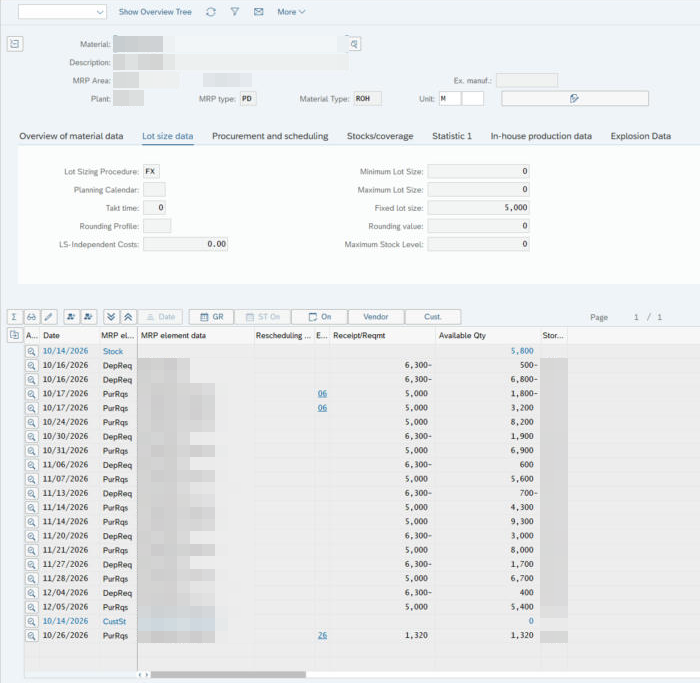Image resolution: width=700 pixels, height=683 pixels.
Task: Click the pencil change element icon
Action: pyautogui.click(x=49, y=317)
